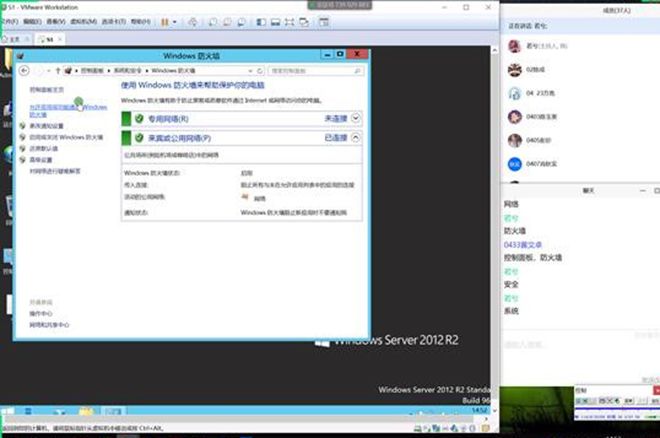Open the VMware Edit menu
Screen dimensions: 660x438
pyautogui.click(x=32, y=21)
